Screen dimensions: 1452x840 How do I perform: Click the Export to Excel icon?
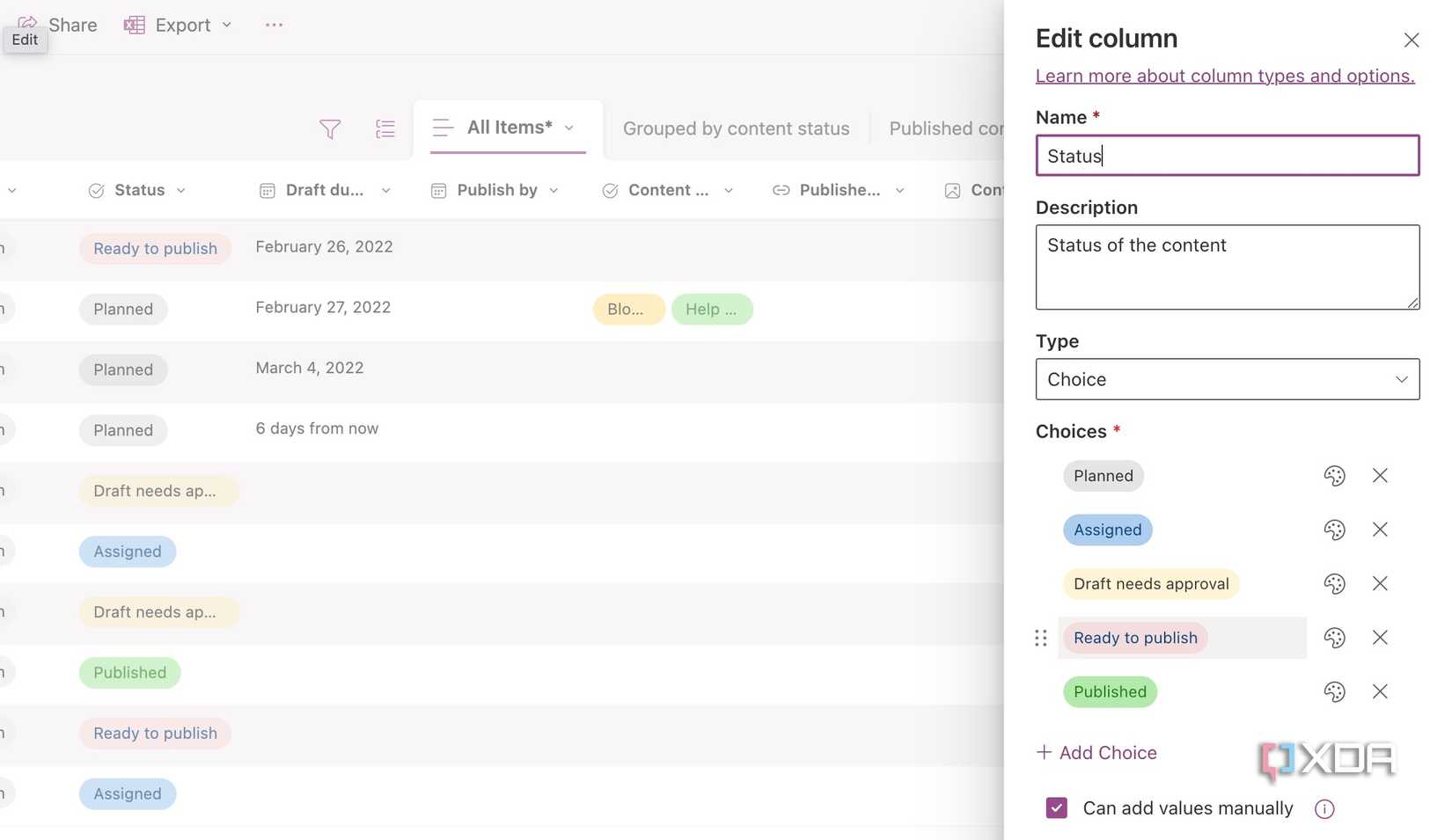click(x=134, y=25)
